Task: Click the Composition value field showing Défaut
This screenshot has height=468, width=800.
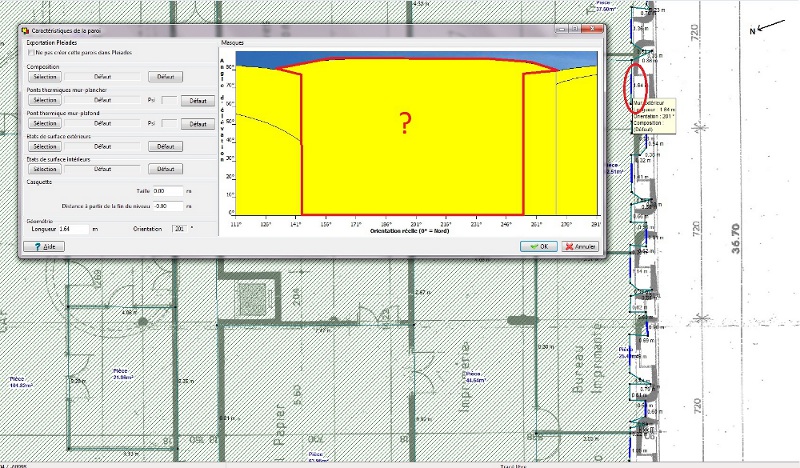Action: [x=103, y=77]
